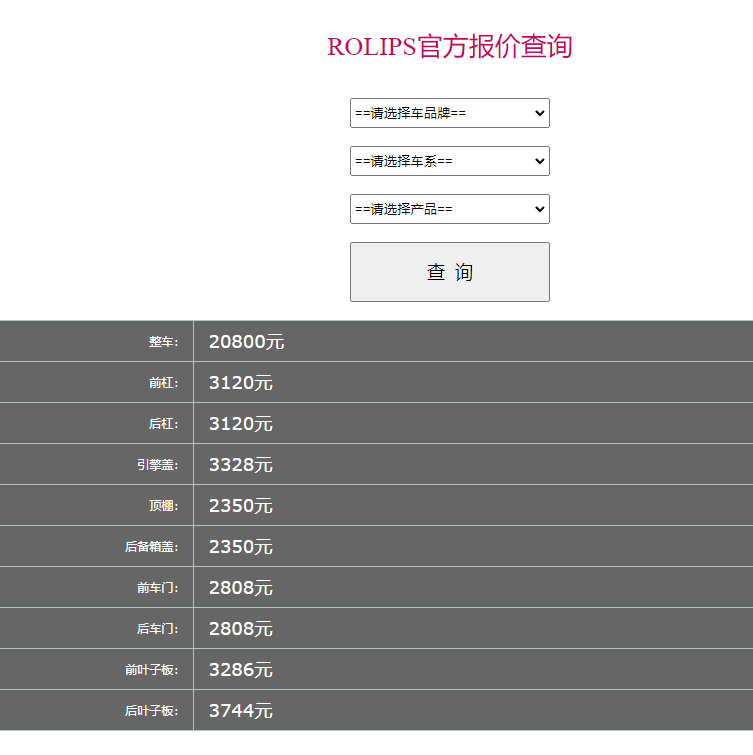The height and width of the screenshot is (755, 753).
Task: Select the 后叶子板 row label
Action: click(151, 711)
